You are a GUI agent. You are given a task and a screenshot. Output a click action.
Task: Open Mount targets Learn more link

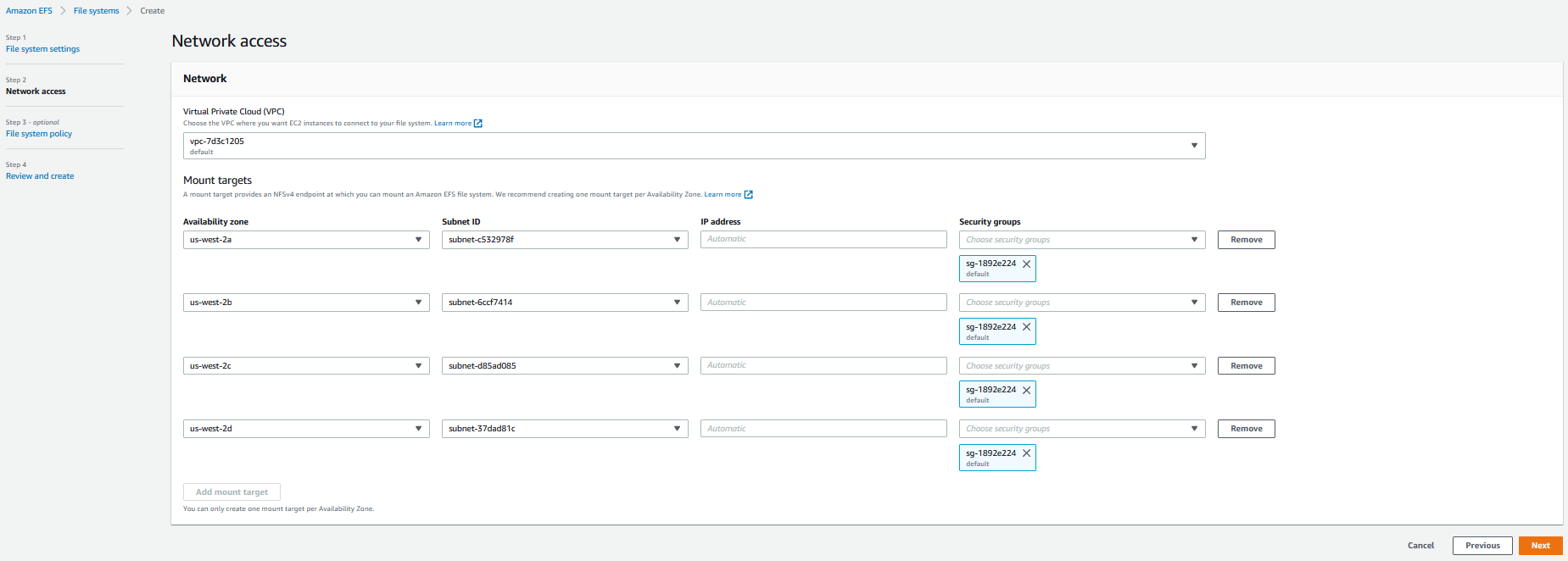(723, 195)
